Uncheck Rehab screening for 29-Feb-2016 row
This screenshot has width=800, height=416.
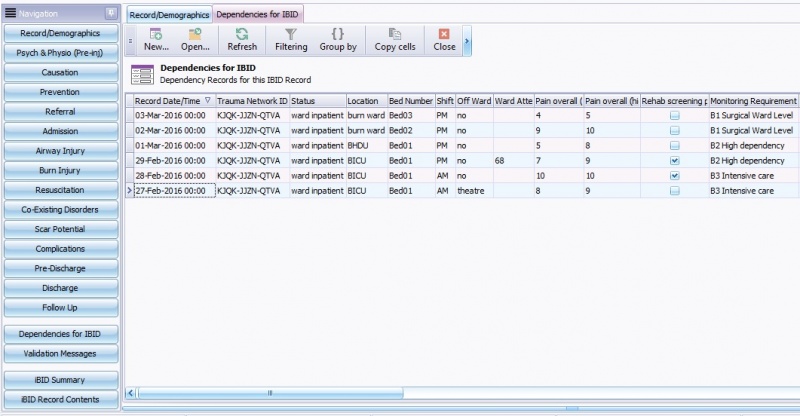[x=675, y=160]
